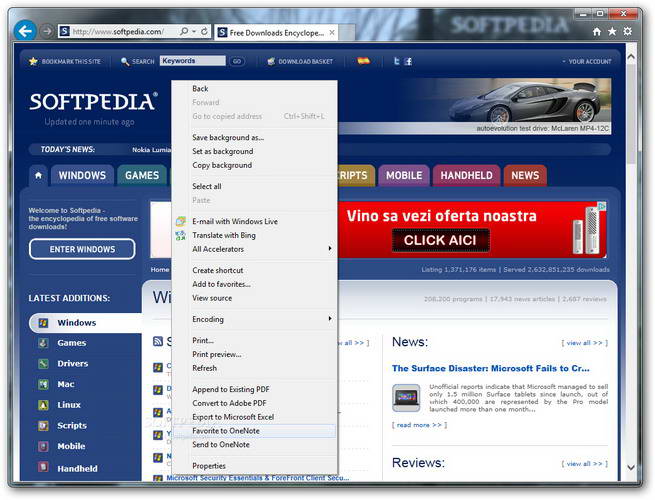
Task: Choose Save background as... menu item
Action: pyautogui.click(x=255, y=137)
